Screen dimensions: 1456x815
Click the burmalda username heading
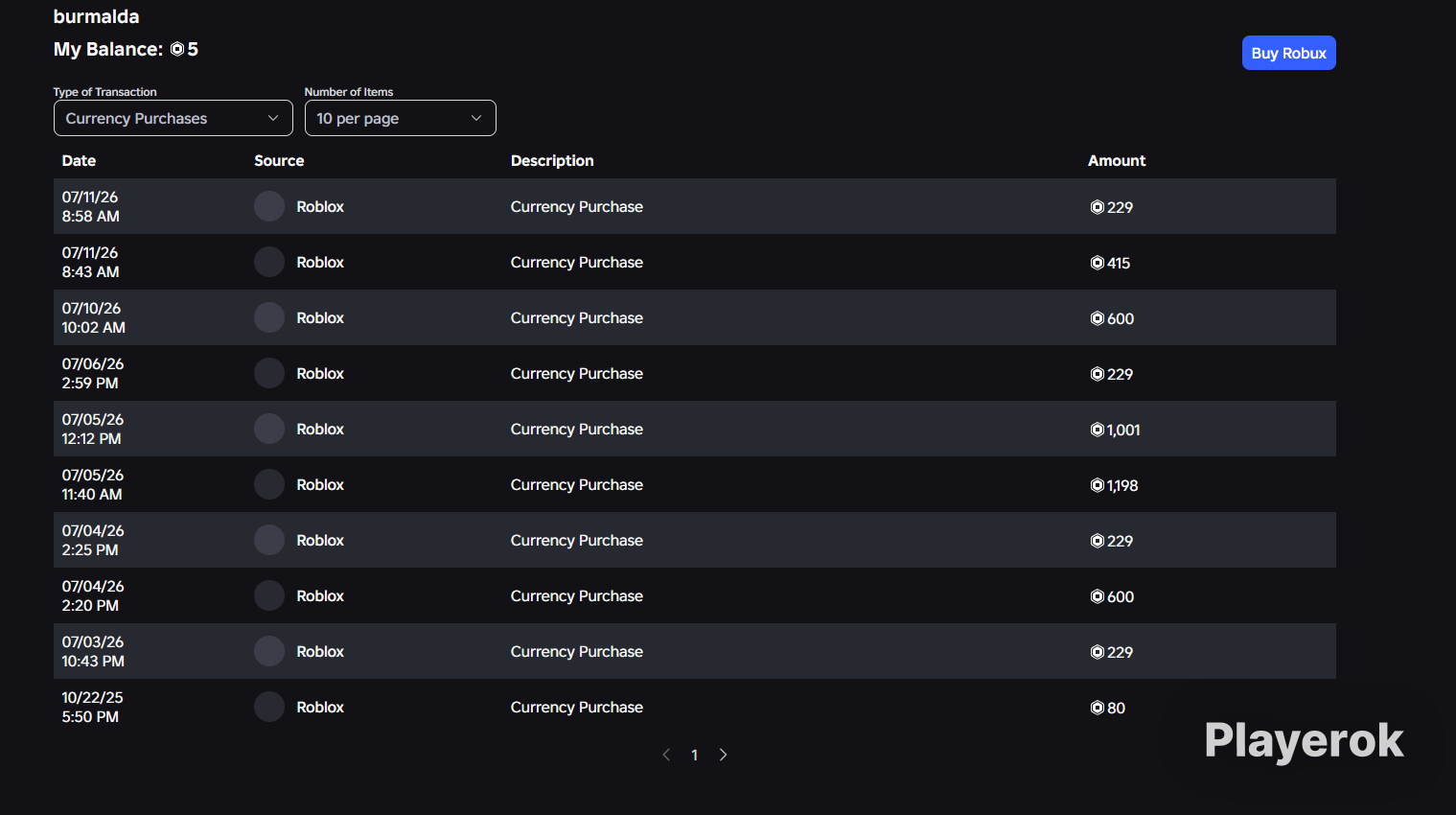pos(96,16)
